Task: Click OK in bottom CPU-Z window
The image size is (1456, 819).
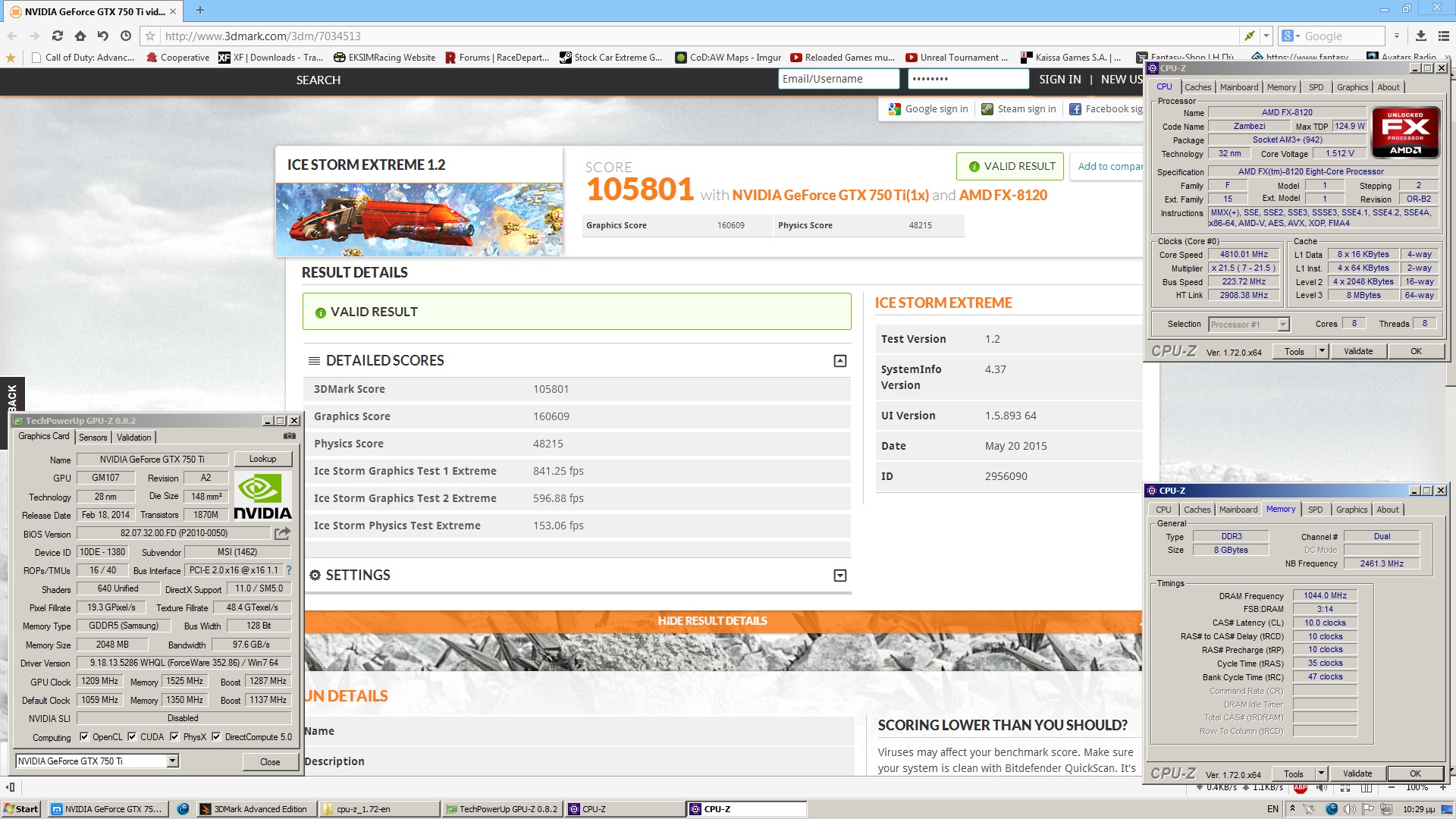Action: 1415,773
